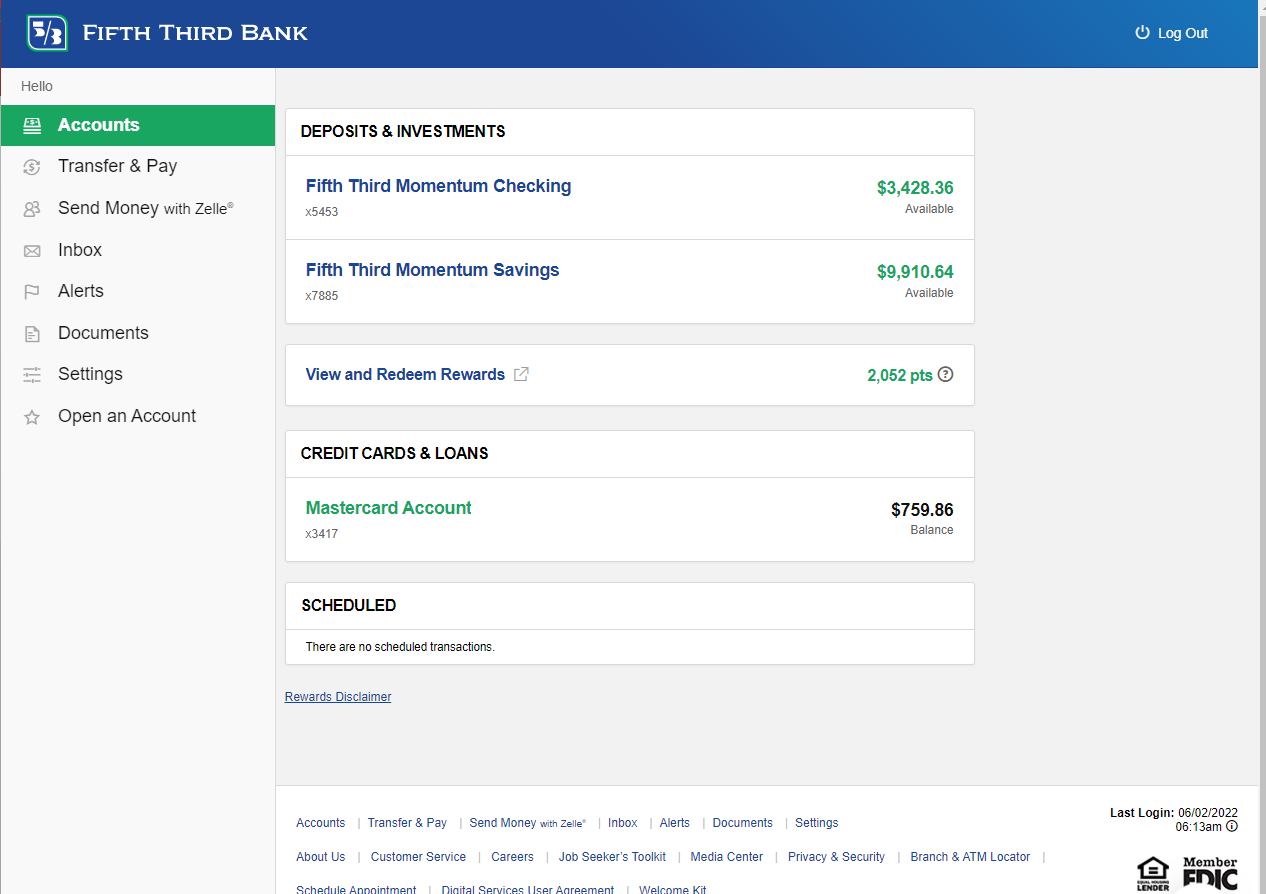The width and height of the screenshot is (1266, 894).
Task: Click footer Send Money with Zelle link
Action: click(x=527, y=823)
